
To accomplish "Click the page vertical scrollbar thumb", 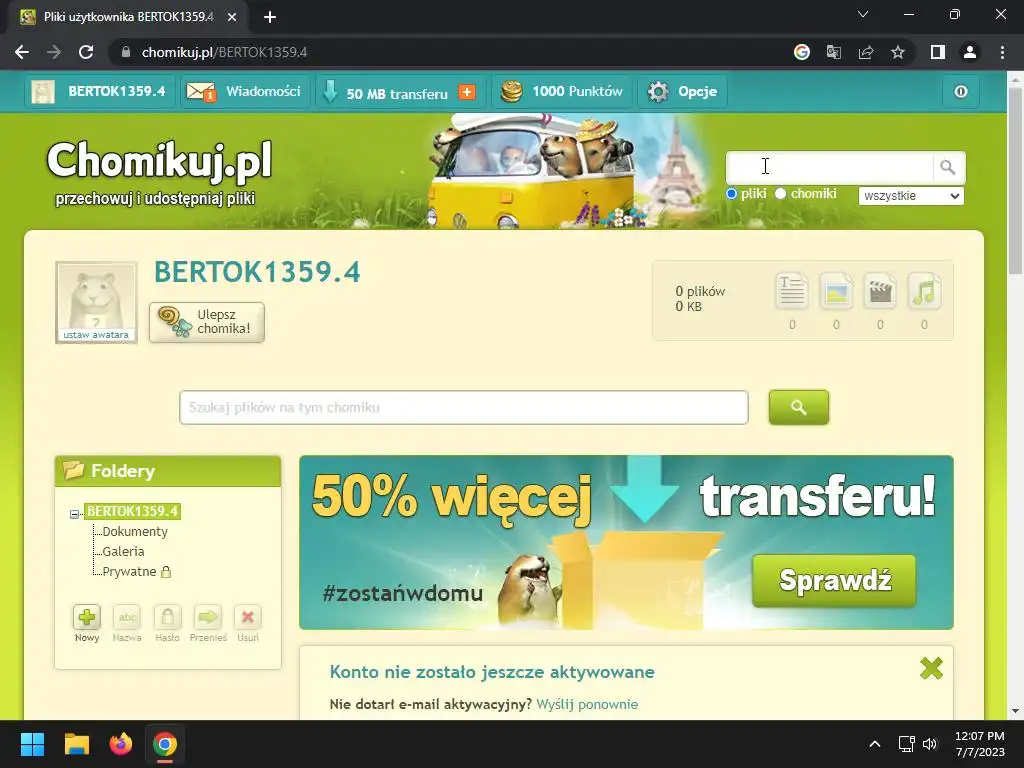I will click(x=1016, y=180).
